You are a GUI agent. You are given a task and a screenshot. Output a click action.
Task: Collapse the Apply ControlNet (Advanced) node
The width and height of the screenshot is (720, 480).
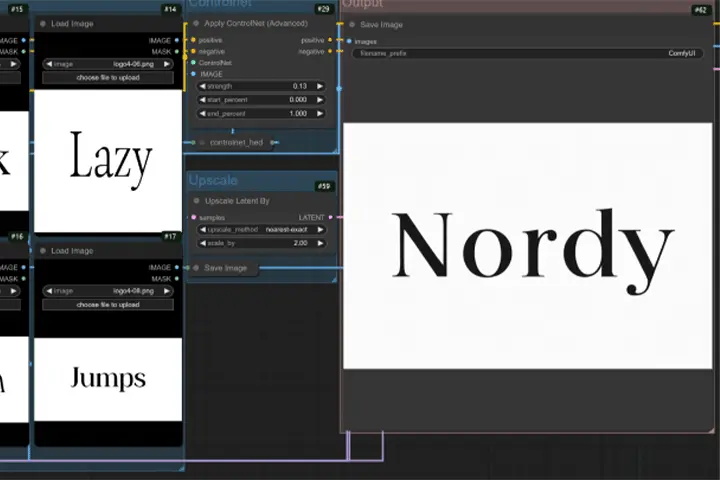click(x=196, y=23)
